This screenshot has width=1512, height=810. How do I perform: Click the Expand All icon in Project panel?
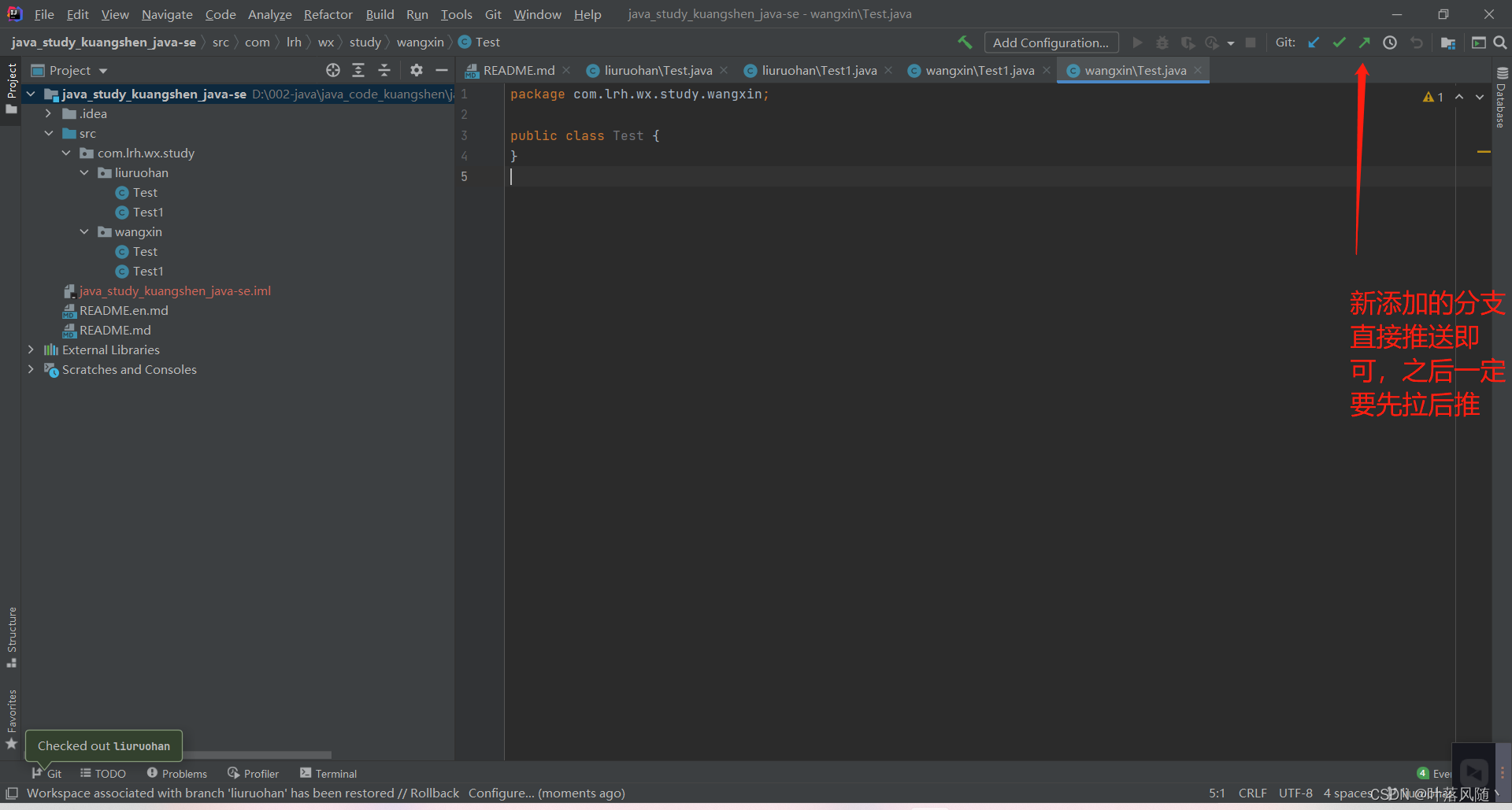point(358,70)
